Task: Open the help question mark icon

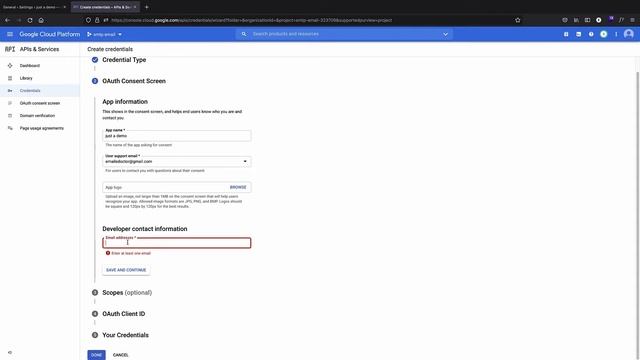Action: point(591,34)
